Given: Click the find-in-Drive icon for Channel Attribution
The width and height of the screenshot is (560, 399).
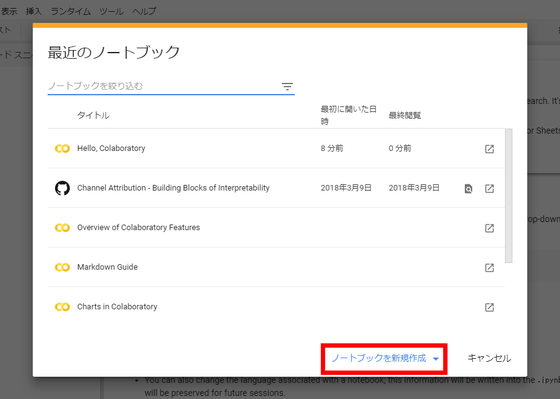Looking at the screenshot, I should [x=468, y=189].
